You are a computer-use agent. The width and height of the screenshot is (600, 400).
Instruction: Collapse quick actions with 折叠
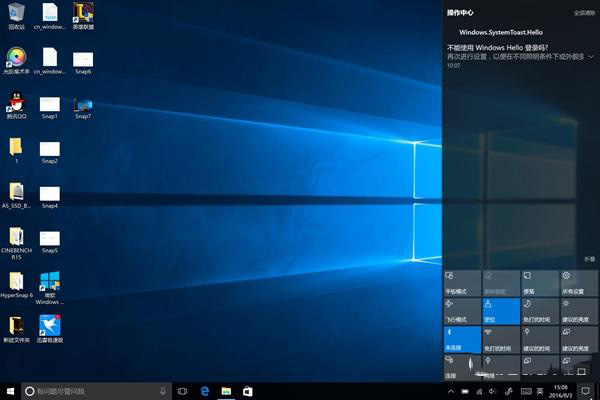[590, 259]
